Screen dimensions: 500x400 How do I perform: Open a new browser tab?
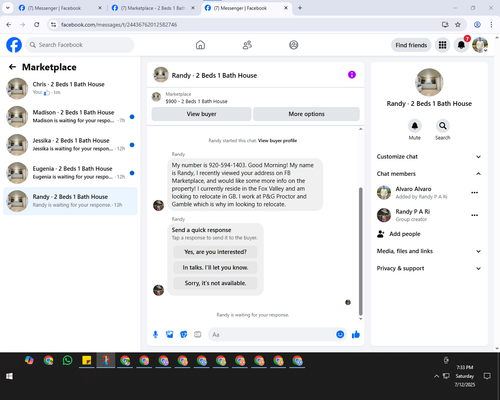coord(300,8)
